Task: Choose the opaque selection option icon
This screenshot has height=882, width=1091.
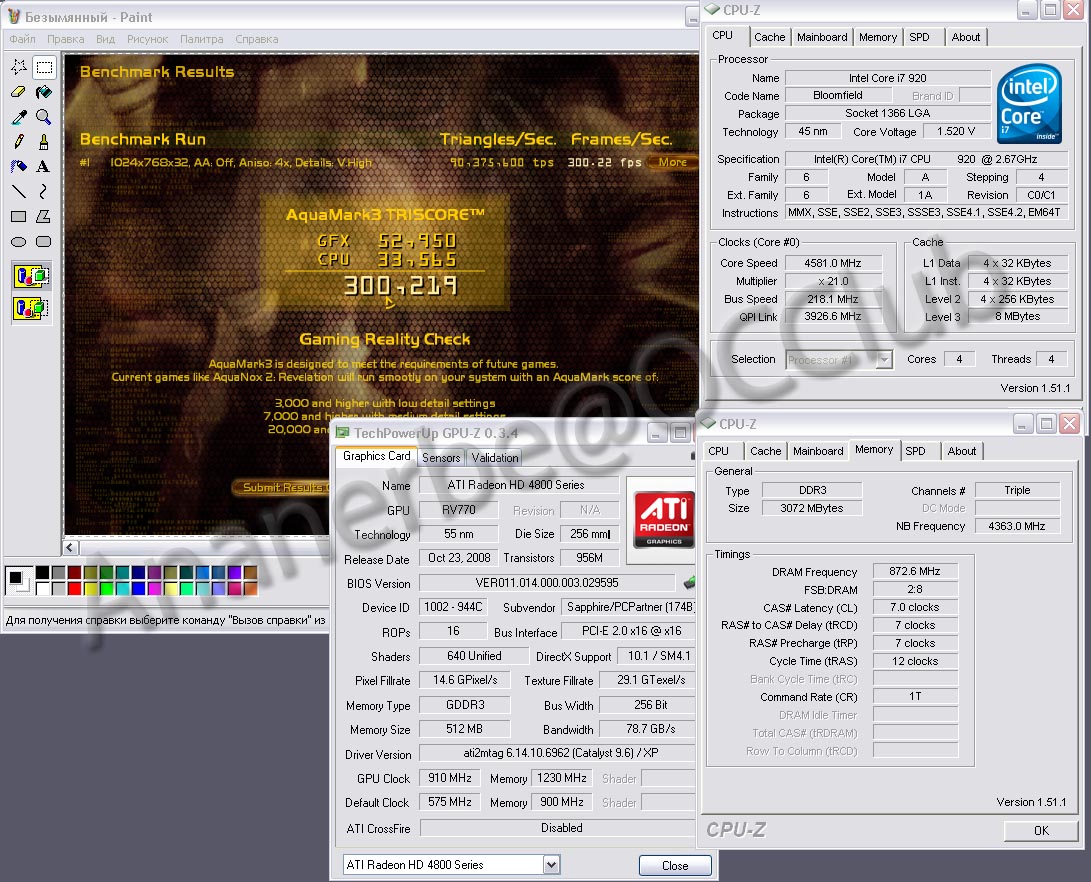Action: coord(31,276)
